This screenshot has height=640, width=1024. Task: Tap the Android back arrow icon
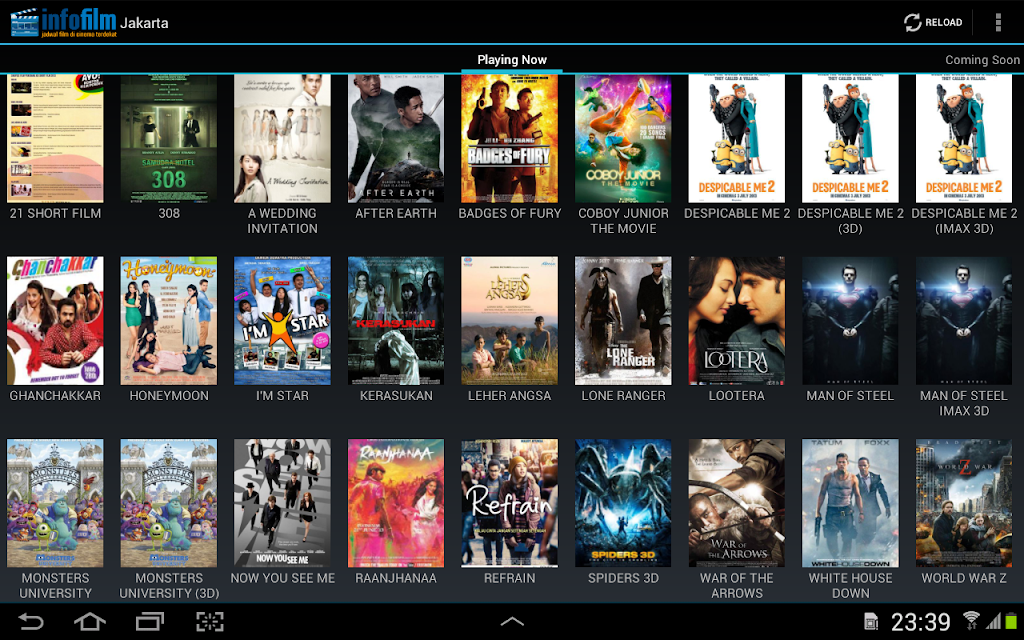[30, 621]
